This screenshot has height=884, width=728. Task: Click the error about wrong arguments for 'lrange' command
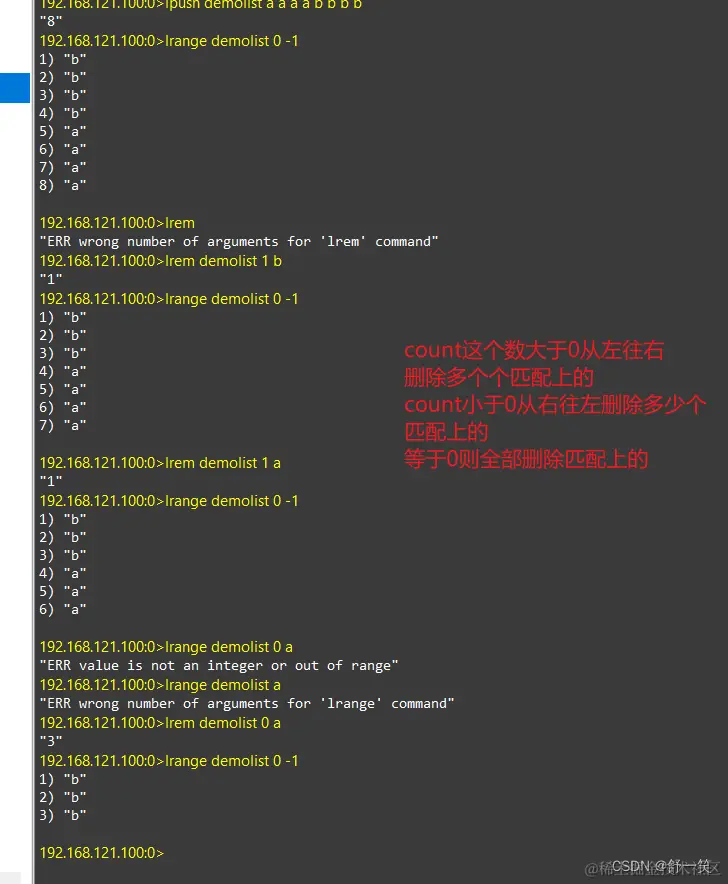click(x=246, y=704)
